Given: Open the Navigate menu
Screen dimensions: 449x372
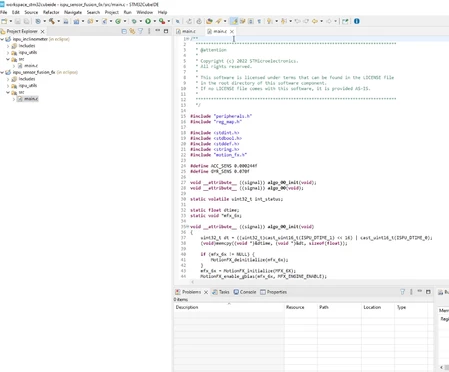Looking at the screenshot, I should coord(73,12).
